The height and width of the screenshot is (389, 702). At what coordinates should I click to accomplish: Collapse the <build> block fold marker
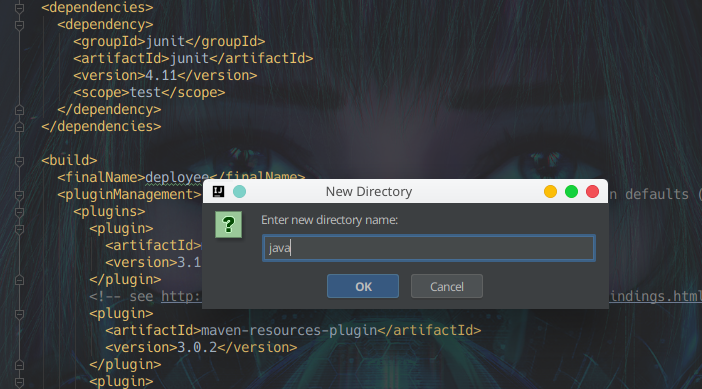19,161
